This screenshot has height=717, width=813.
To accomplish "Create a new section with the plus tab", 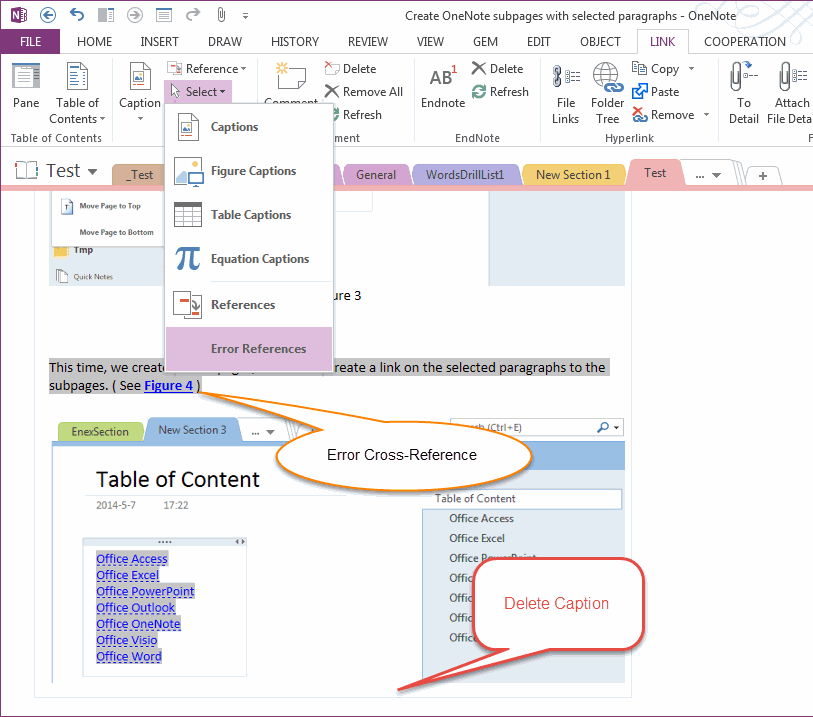I will pos(763,176).
